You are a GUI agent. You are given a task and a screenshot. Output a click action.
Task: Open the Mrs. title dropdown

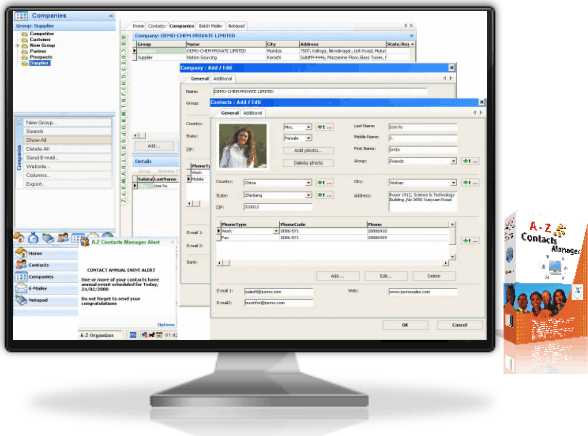tap(308, 127)
